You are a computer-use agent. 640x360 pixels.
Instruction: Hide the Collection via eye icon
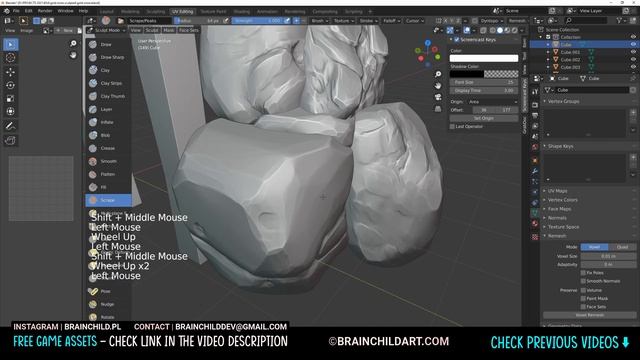(x=633, y=37)
